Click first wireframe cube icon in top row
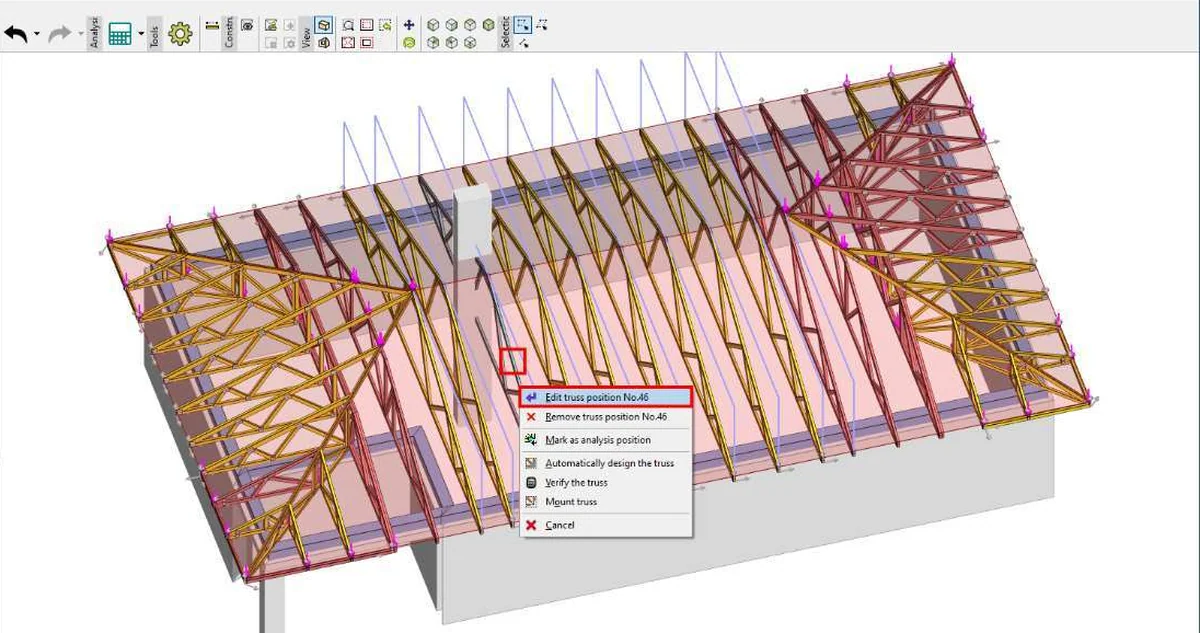Image resolution: width=1200 pixels, height=633 pixels. click(x=433, y=25)
